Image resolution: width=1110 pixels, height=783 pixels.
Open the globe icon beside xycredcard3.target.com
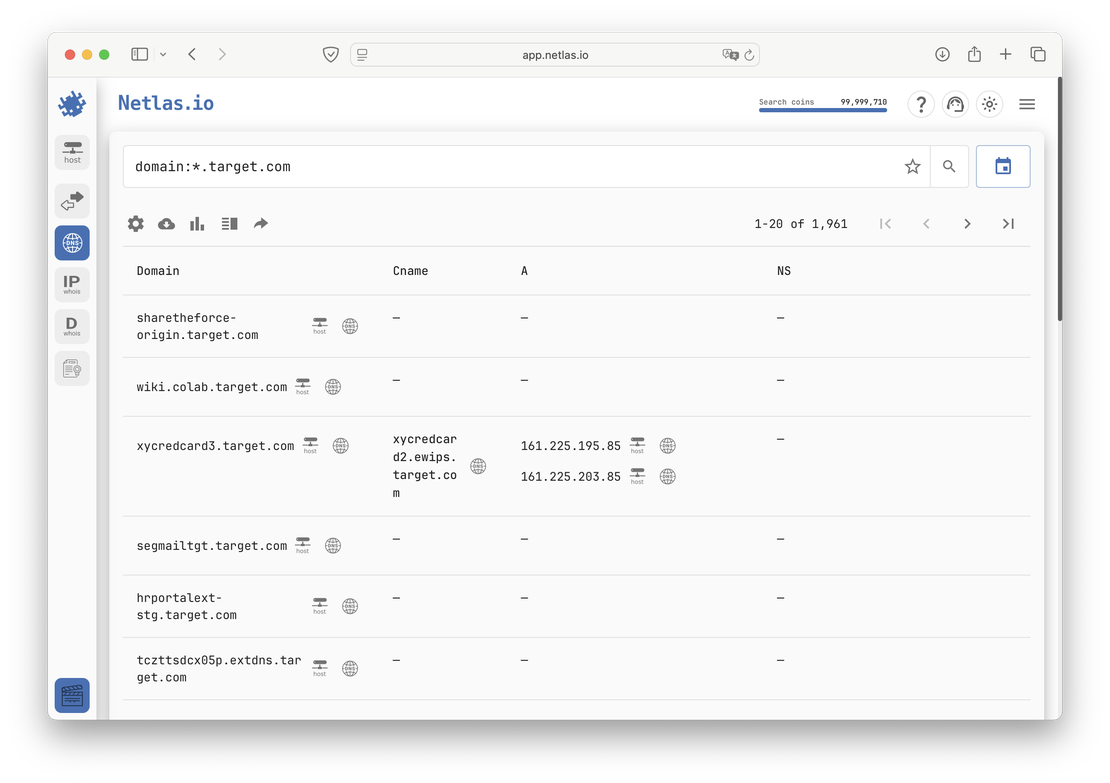tap(340, 445)
